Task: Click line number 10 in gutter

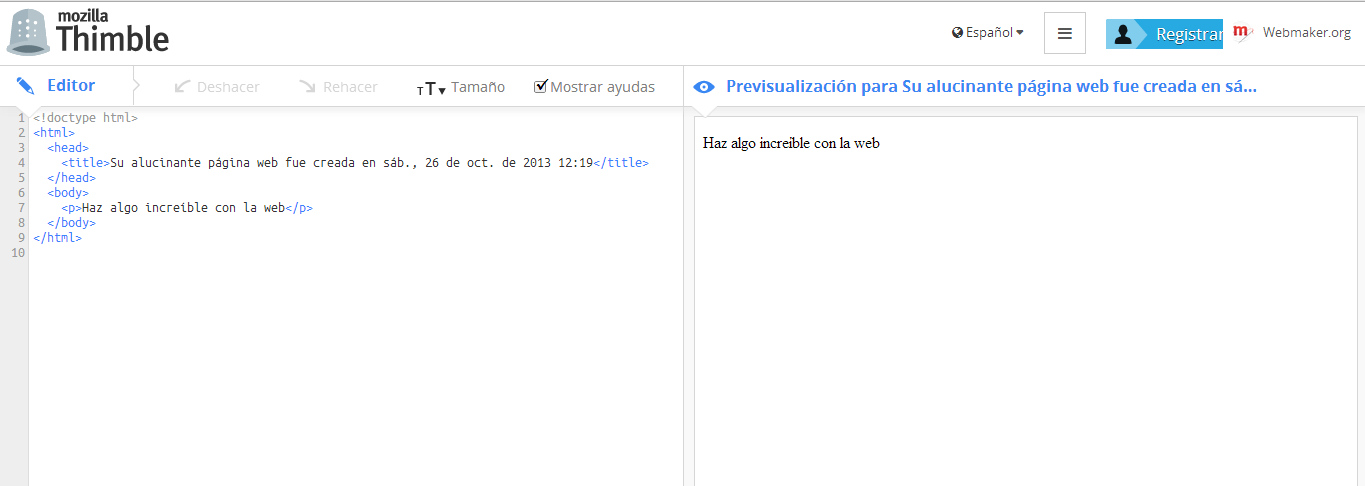Action: coord(17,253)
